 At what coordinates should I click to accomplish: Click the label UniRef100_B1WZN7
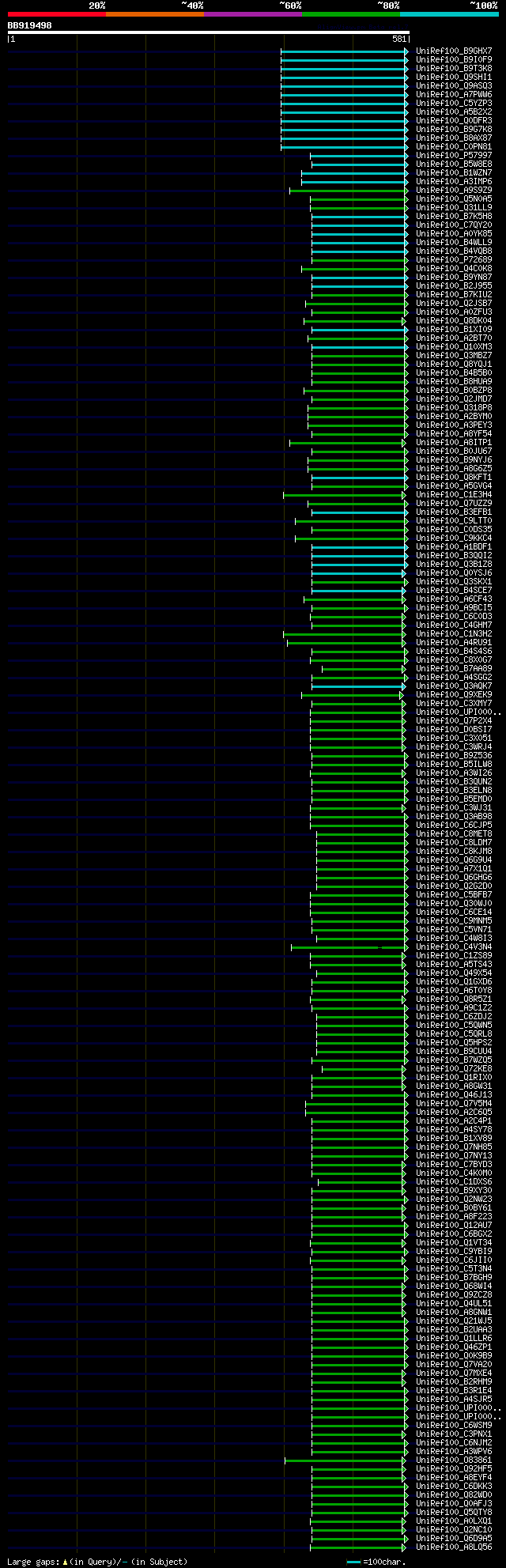(454, 172)
